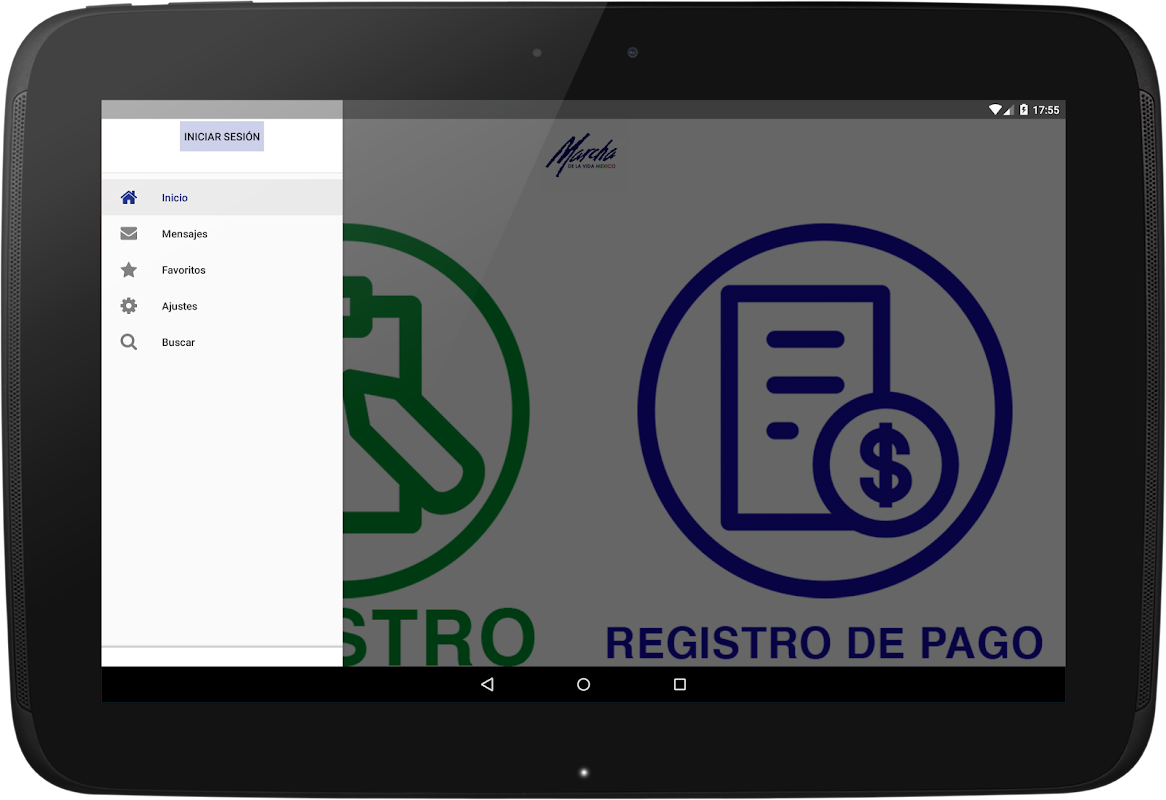Open the Ajustes menu item

click(x=222, y=306)
